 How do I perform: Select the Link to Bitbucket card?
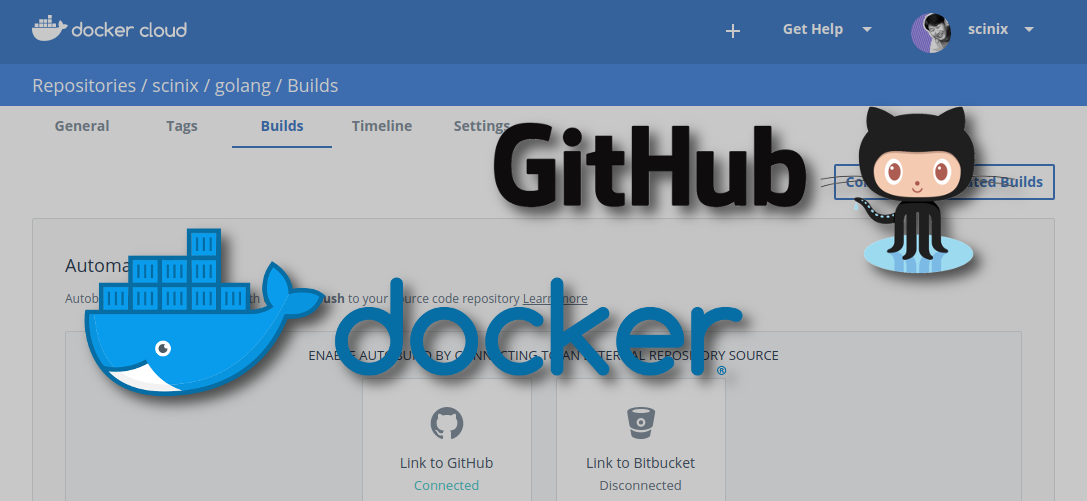pos(641,439)
